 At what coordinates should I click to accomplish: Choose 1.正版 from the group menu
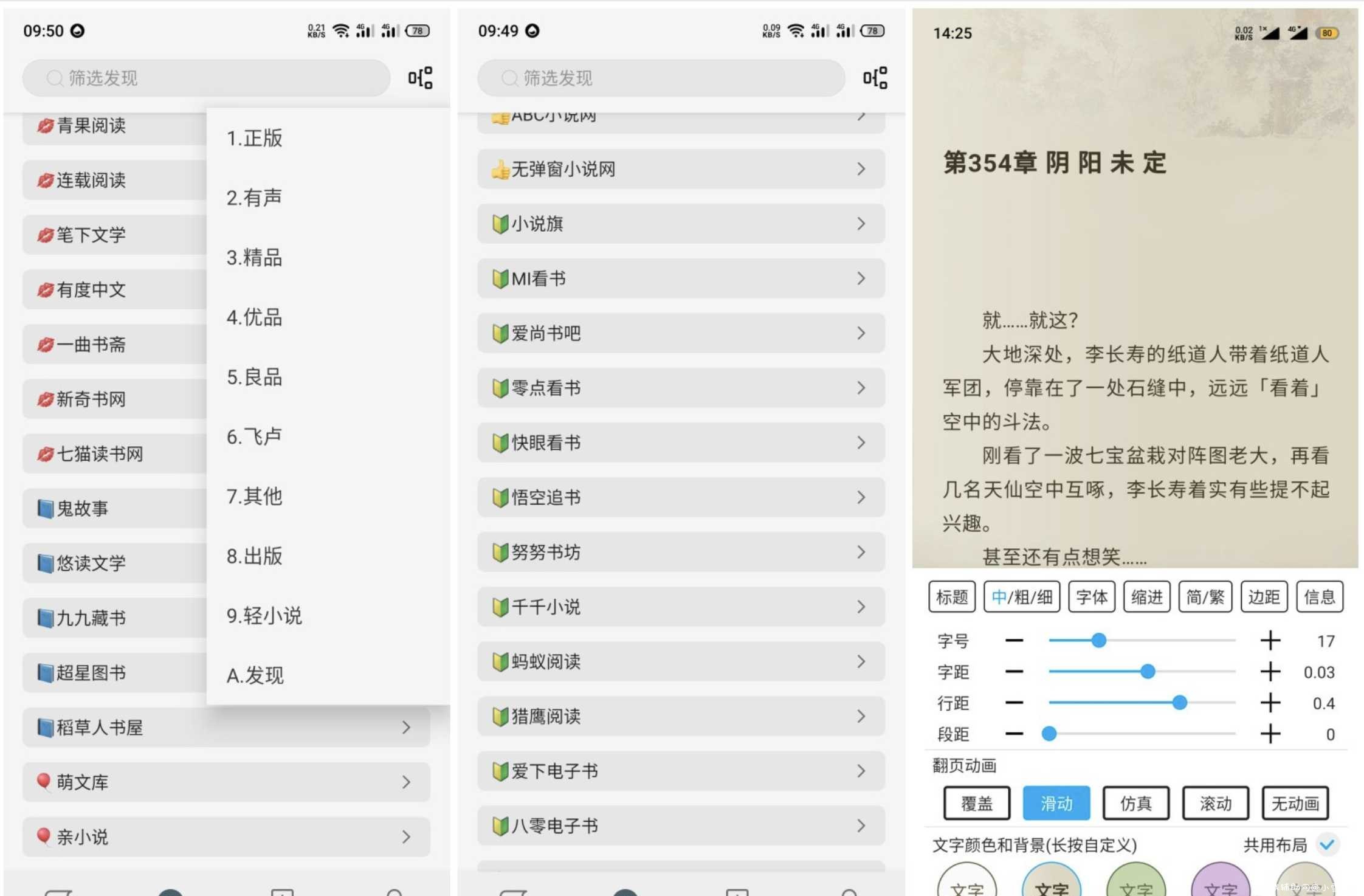[x=328, y=138]
